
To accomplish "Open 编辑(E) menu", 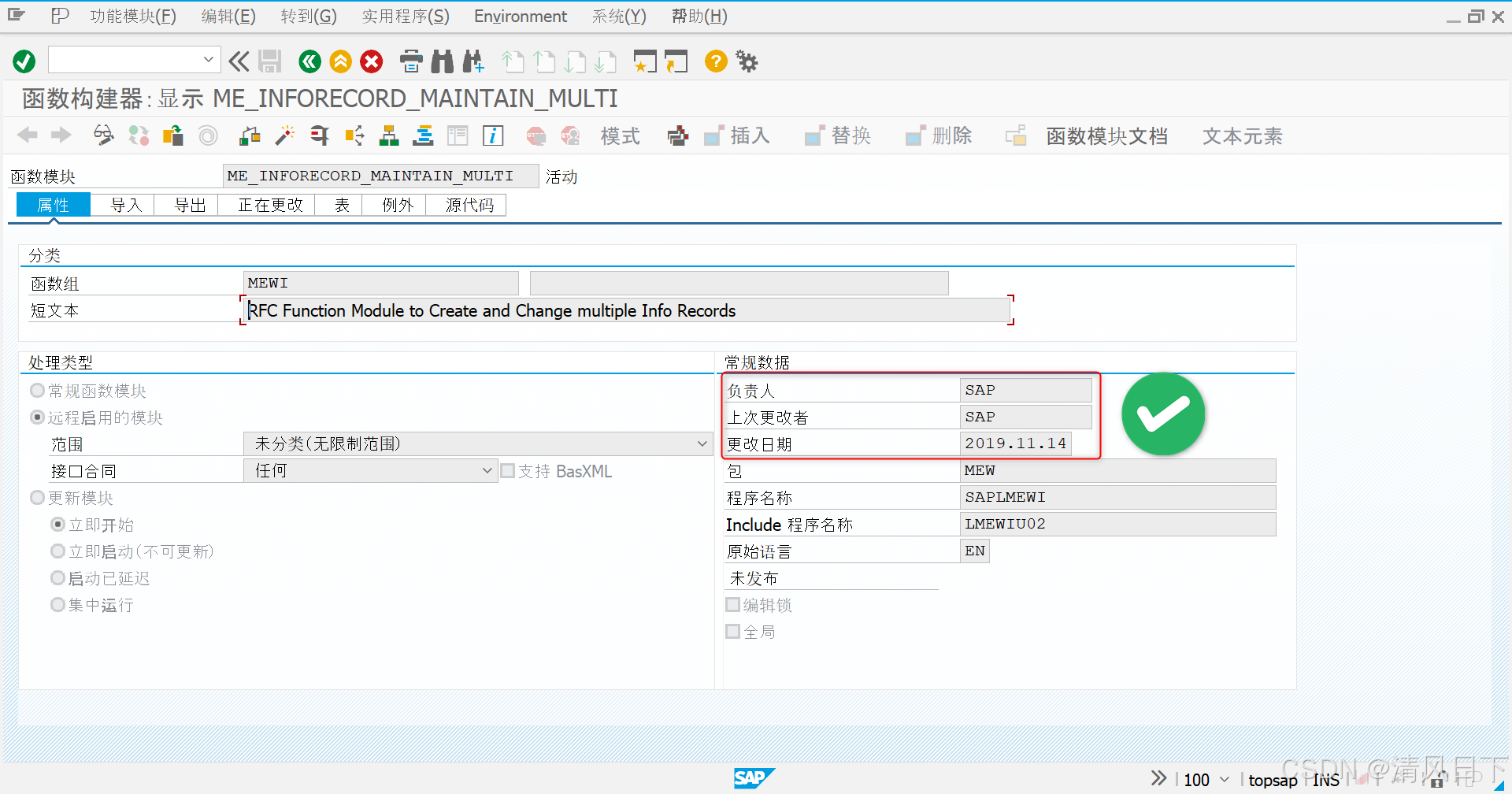I will [x=228, y=16].
